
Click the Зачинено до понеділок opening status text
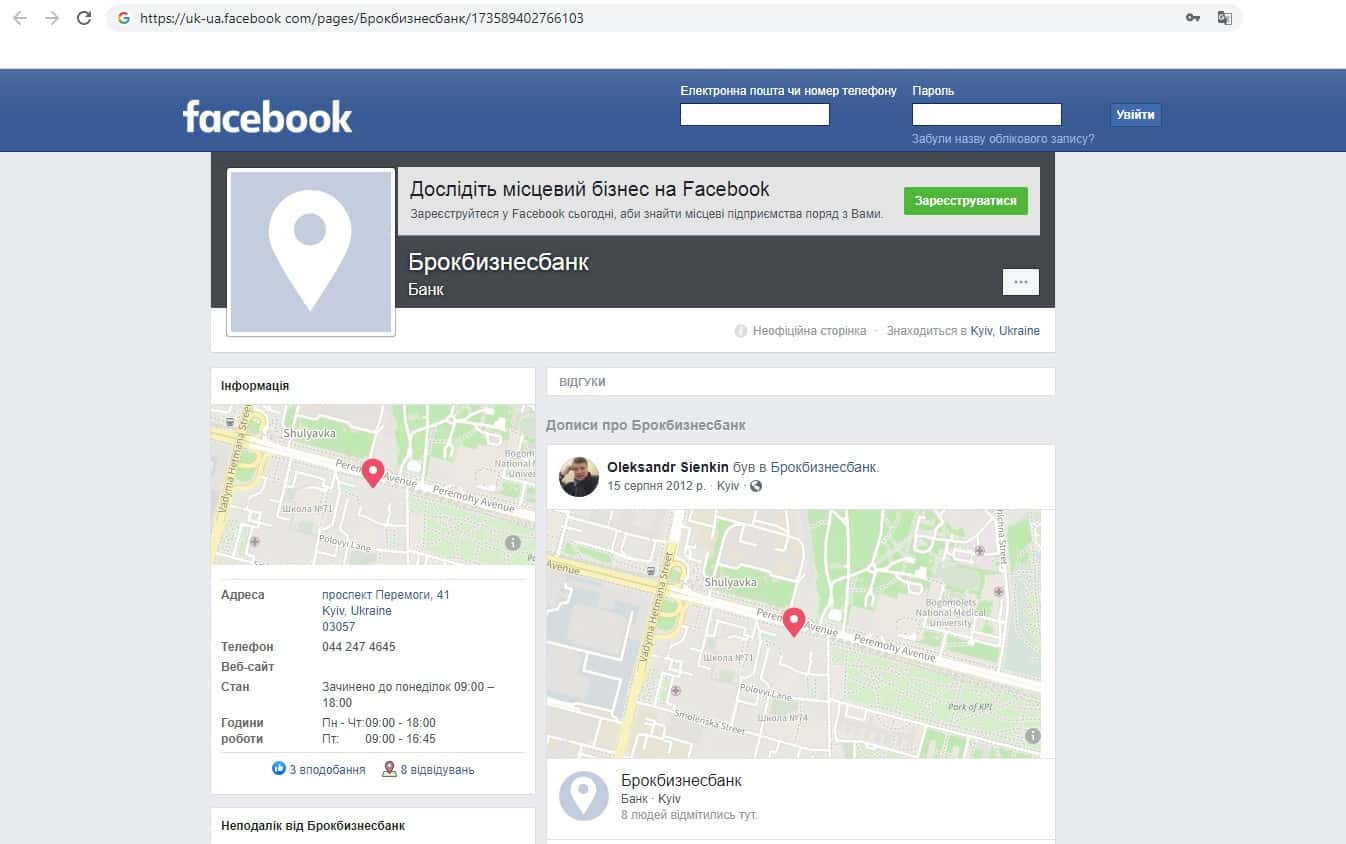pos(408,695)
